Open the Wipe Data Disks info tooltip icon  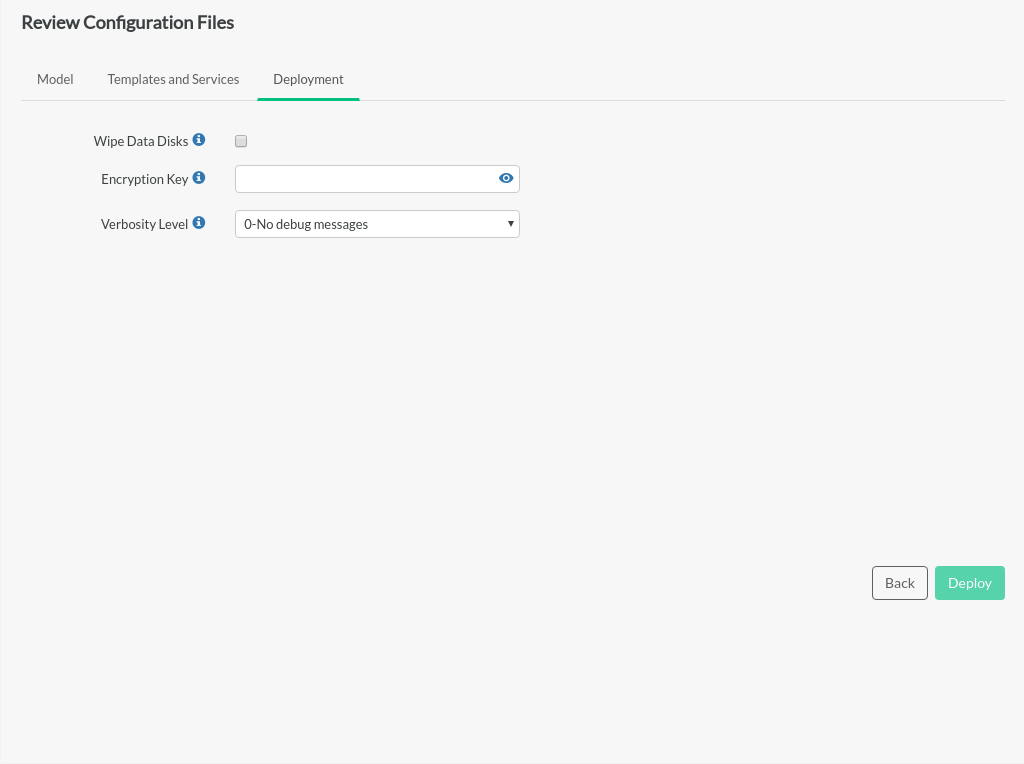[x=199, y=140]
